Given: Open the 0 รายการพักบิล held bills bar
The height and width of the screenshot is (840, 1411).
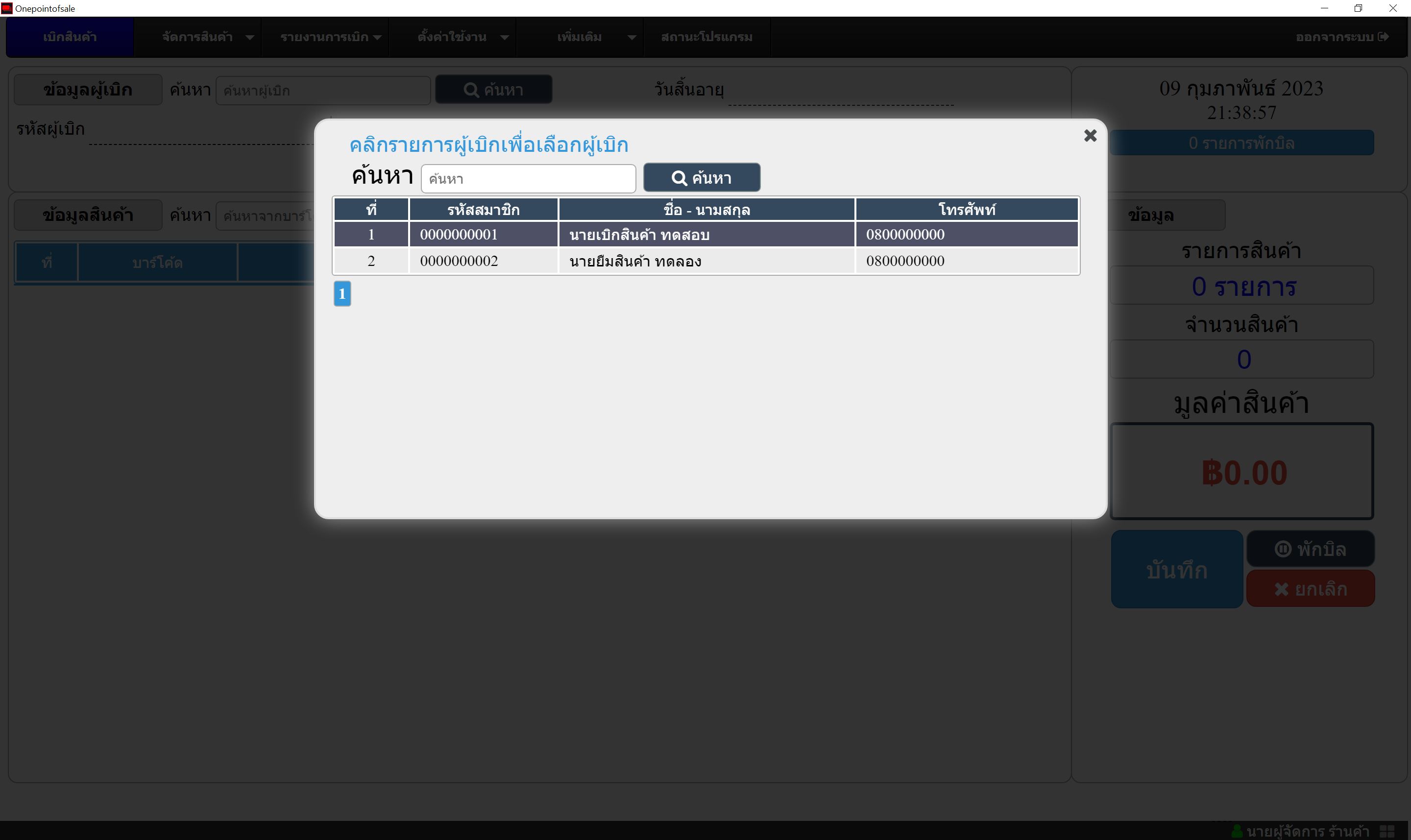Looking at the screenshot, I should pyautogui.click(x=1241, y=143).
